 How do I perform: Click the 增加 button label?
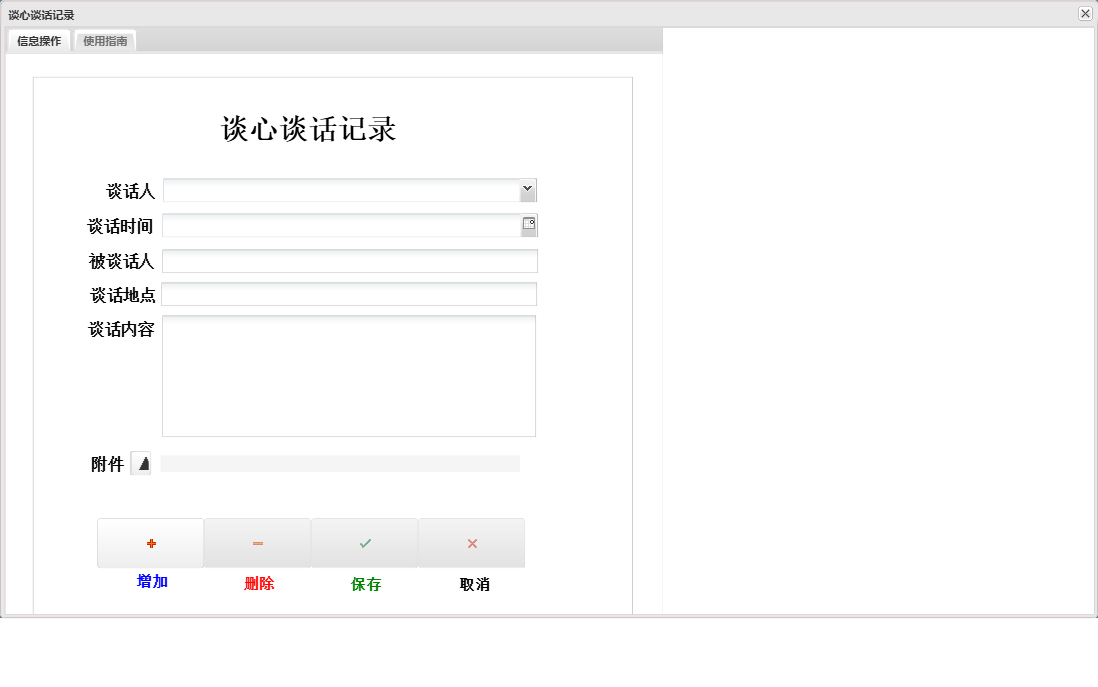[150, 582]
